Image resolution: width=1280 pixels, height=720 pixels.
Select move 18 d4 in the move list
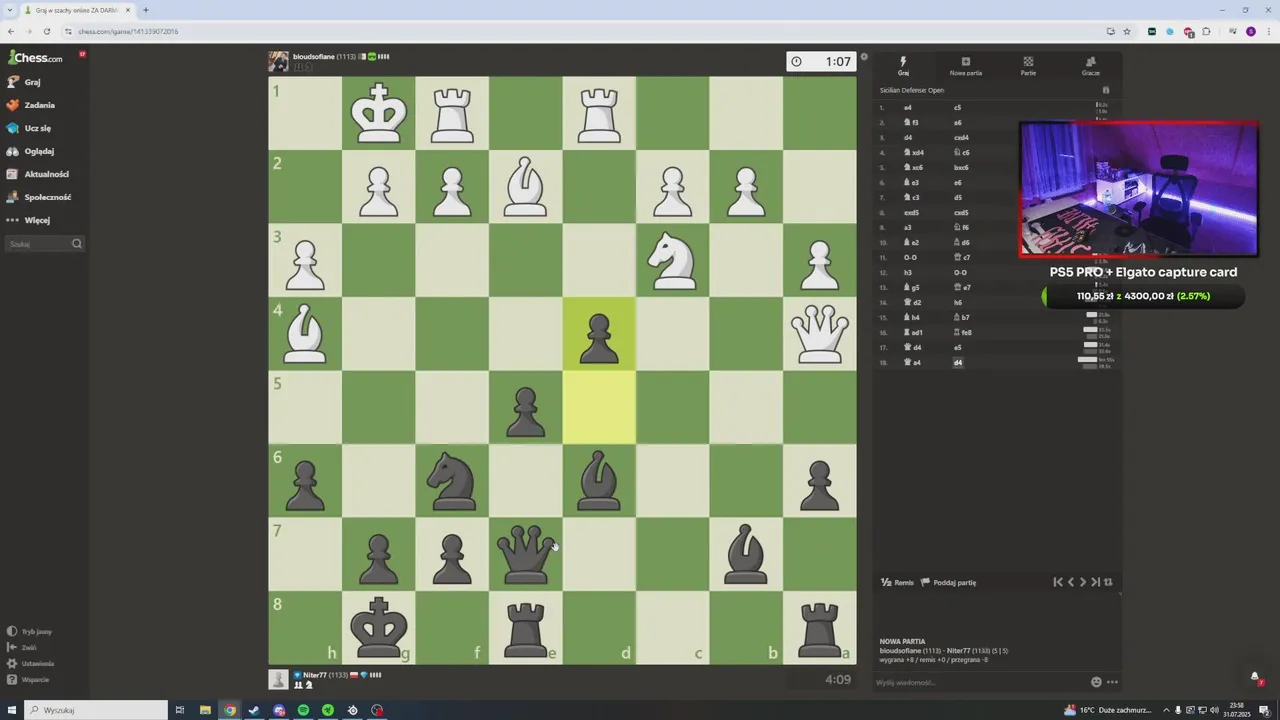point(957,363)
